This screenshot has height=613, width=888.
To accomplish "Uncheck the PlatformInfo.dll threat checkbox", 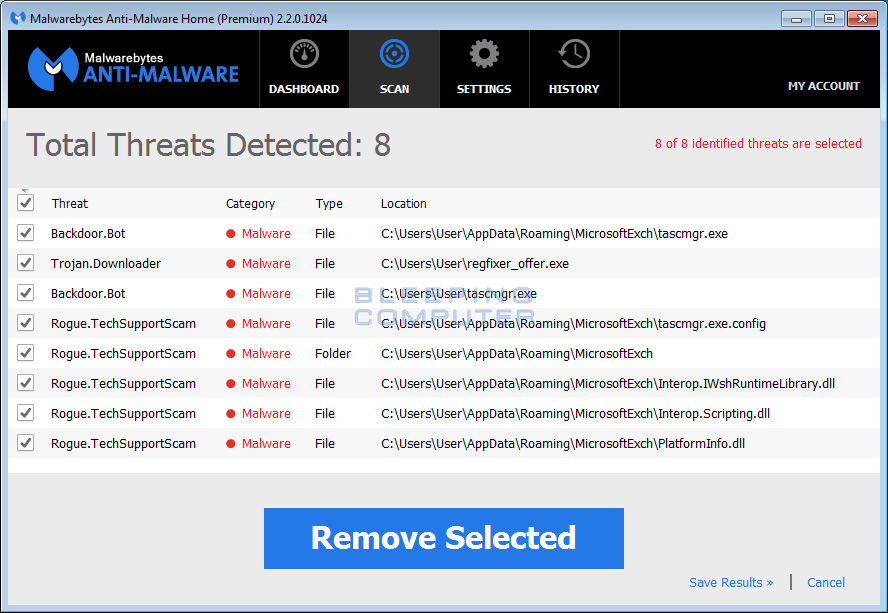I will point(25,443).
